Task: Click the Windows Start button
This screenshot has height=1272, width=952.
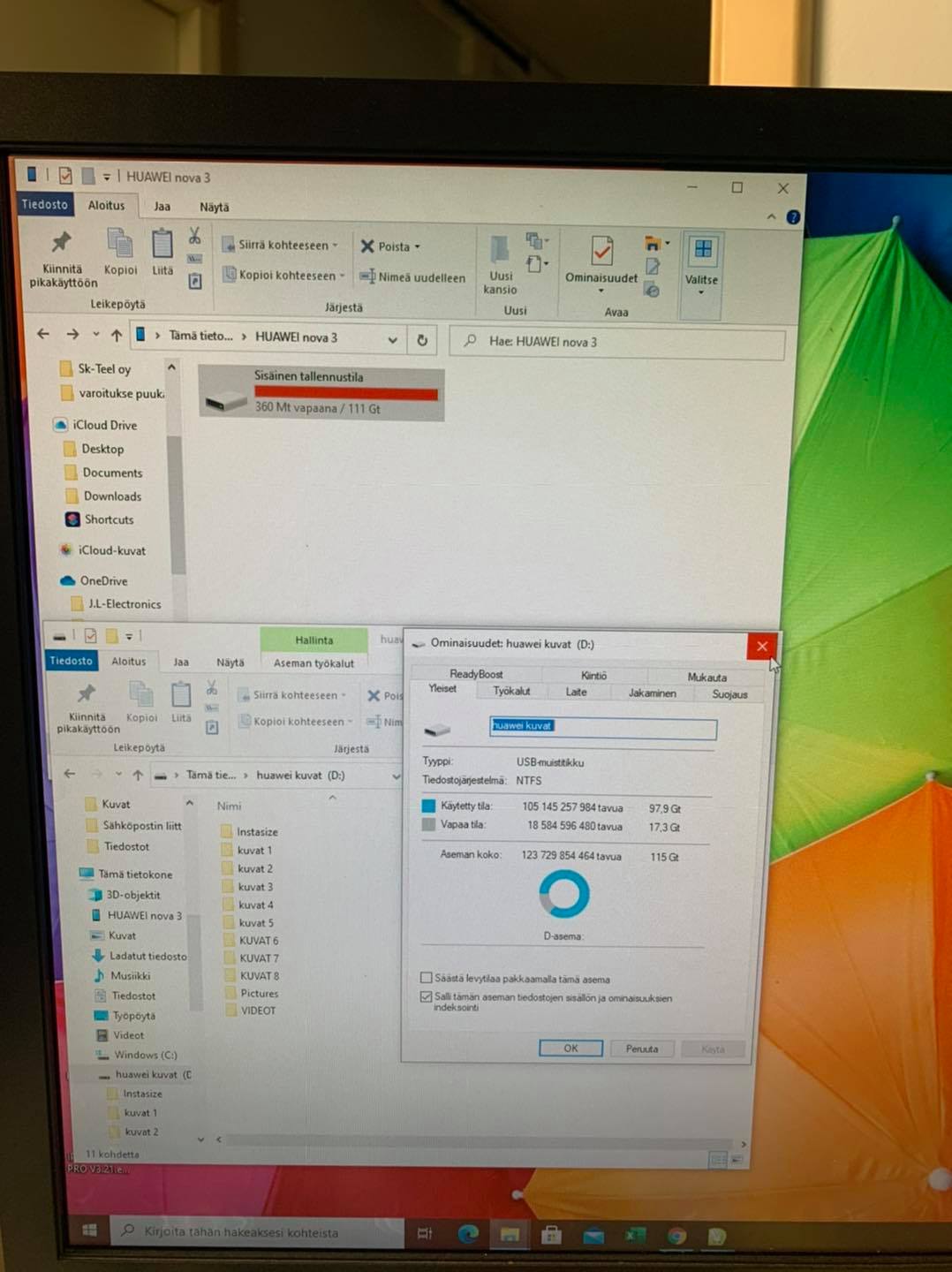Action: tap(89, 1230)
